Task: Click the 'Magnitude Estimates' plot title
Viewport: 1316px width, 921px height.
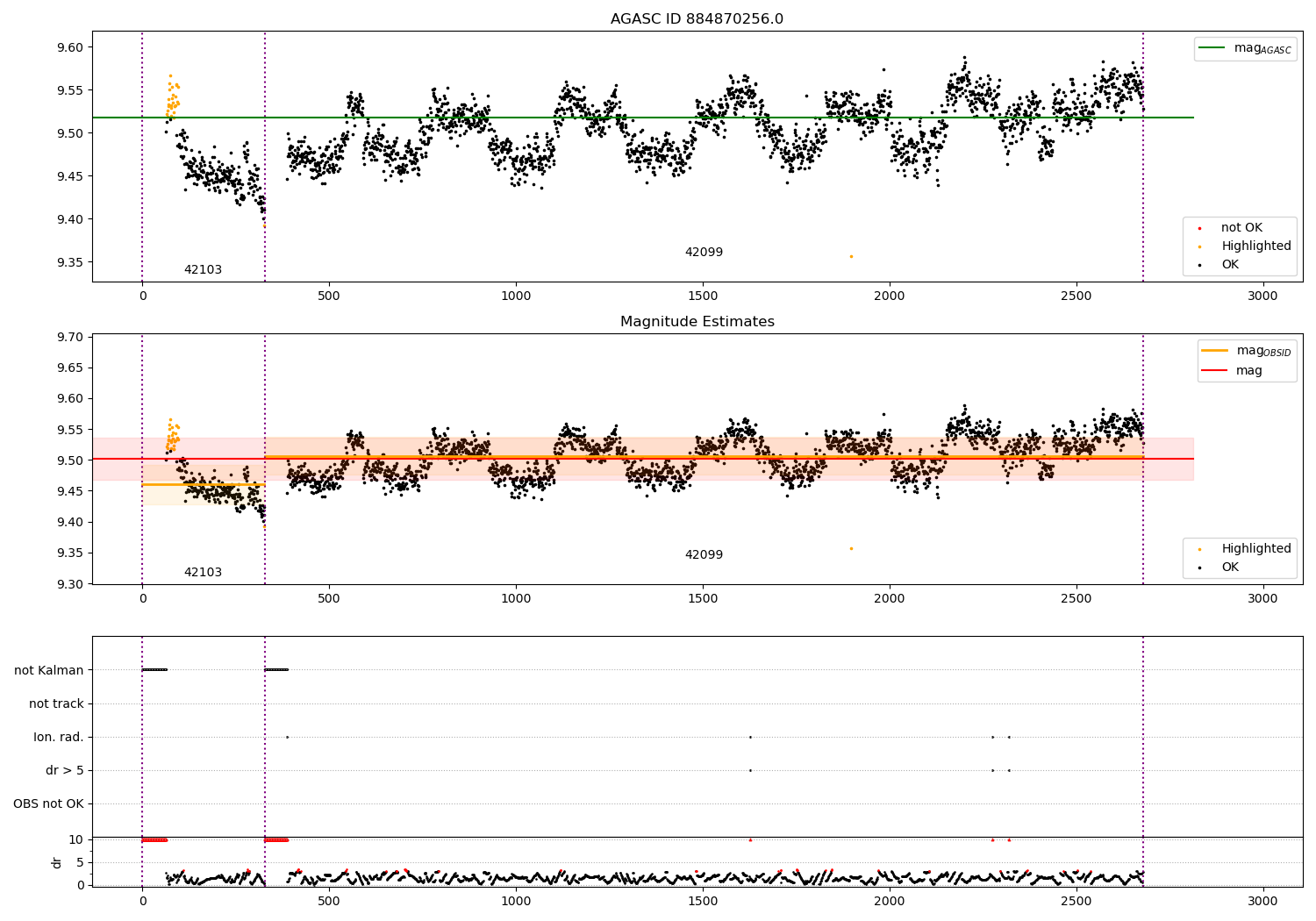Action: 697,322
